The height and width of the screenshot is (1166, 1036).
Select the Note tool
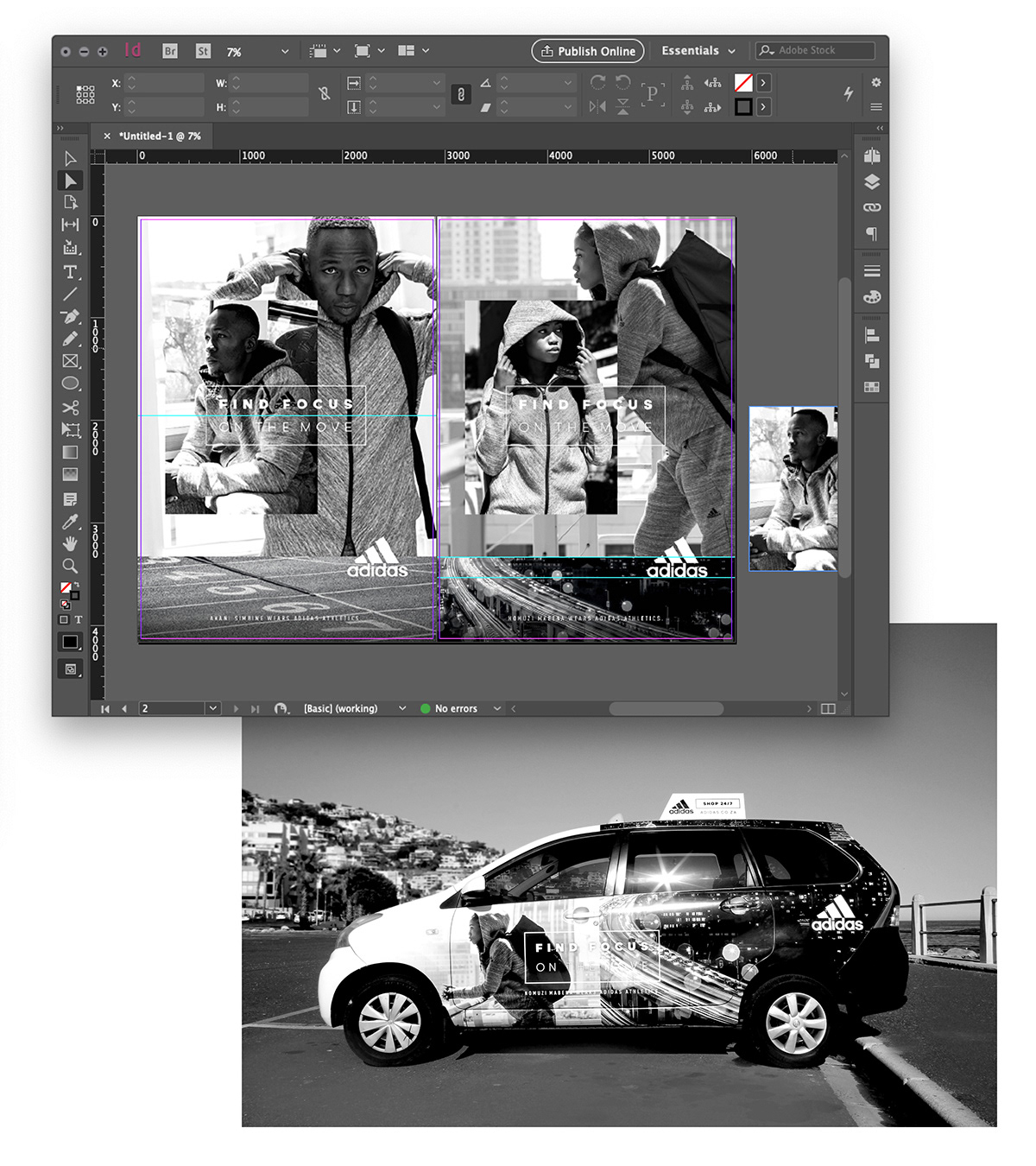point(71,499)
